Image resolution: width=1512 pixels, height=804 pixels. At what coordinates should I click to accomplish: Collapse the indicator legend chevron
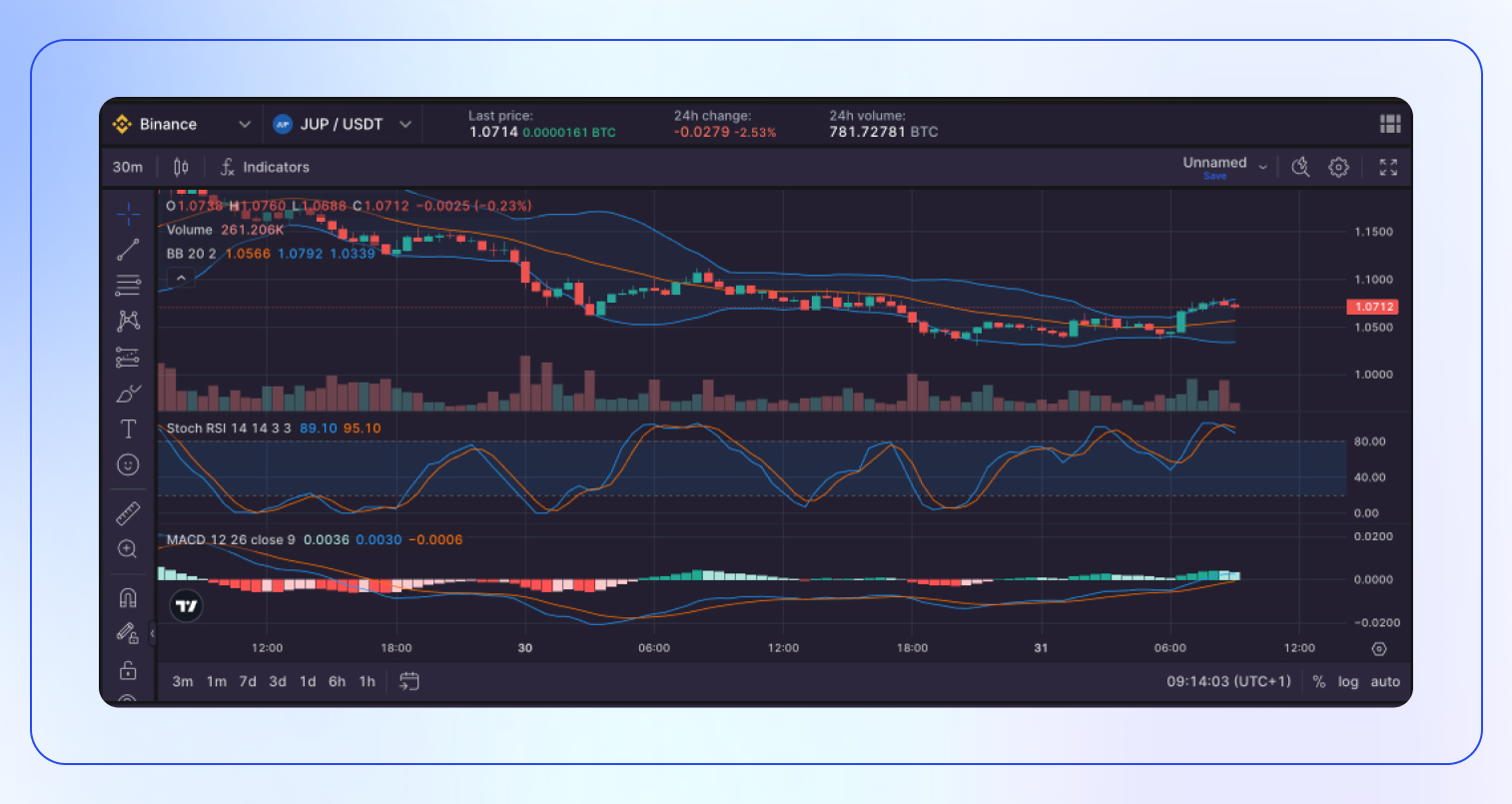[x=181, y=278]
